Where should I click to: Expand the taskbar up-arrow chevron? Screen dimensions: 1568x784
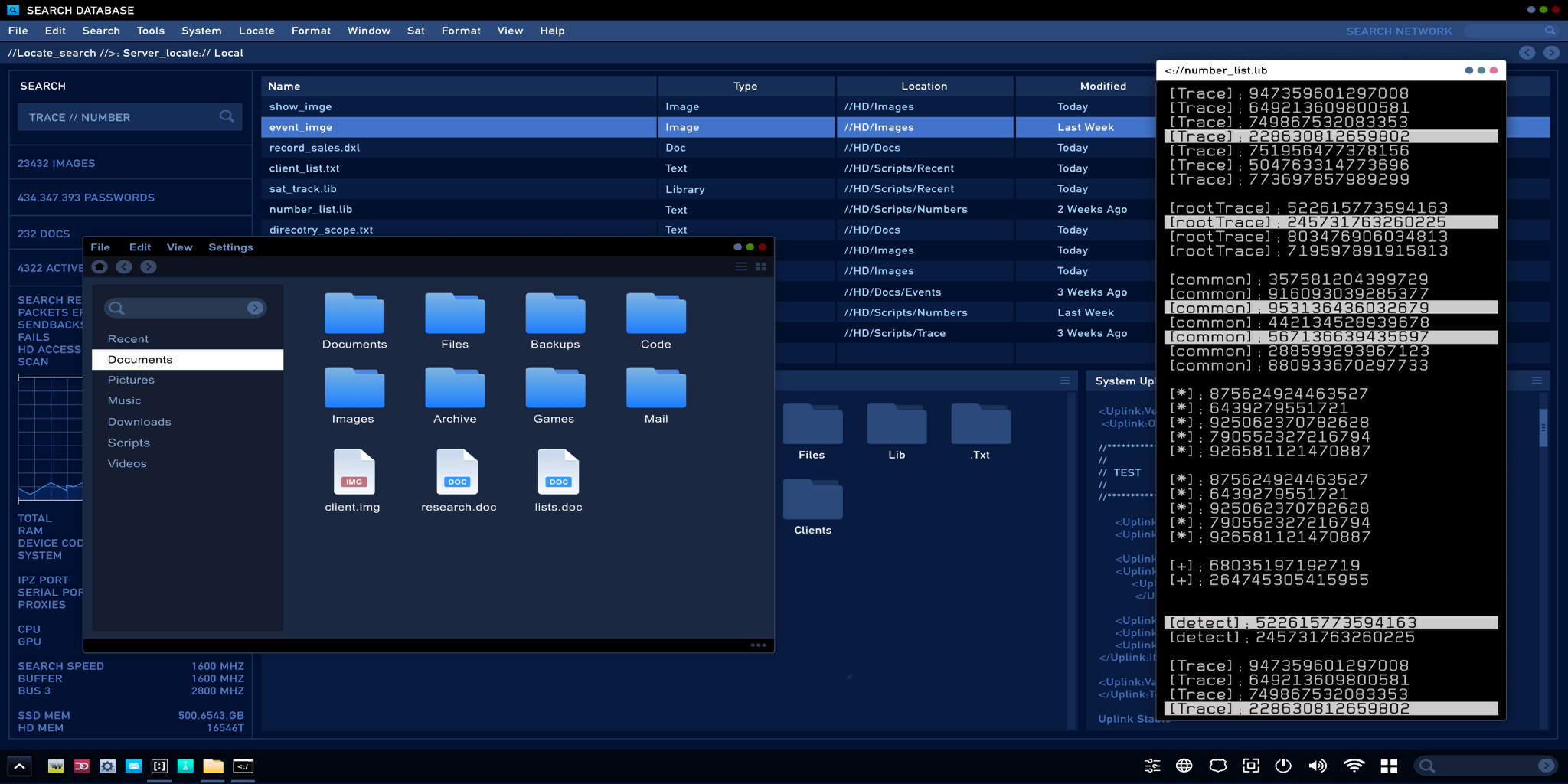[19, 766]
